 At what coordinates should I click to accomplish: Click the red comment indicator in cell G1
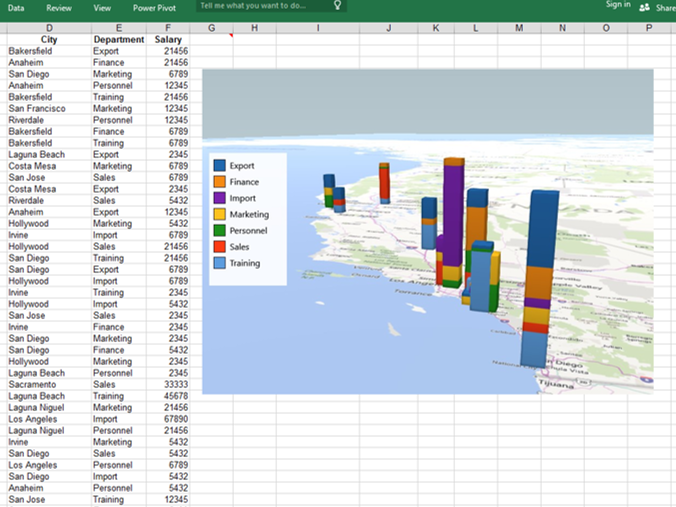coord(230,36)
